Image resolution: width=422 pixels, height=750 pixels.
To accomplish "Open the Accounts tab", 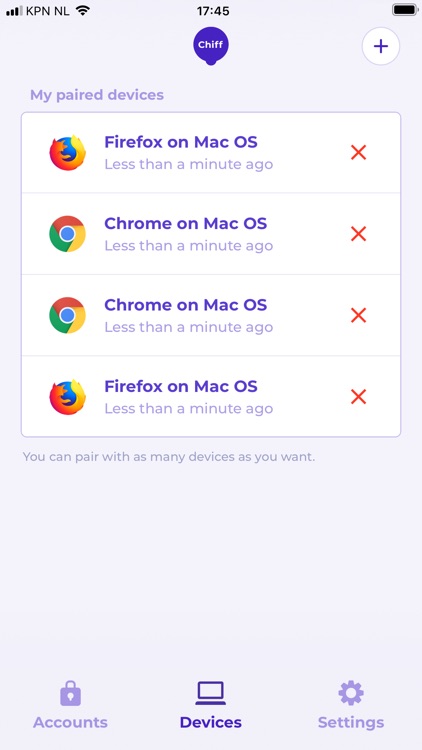I will coord(70,705).
